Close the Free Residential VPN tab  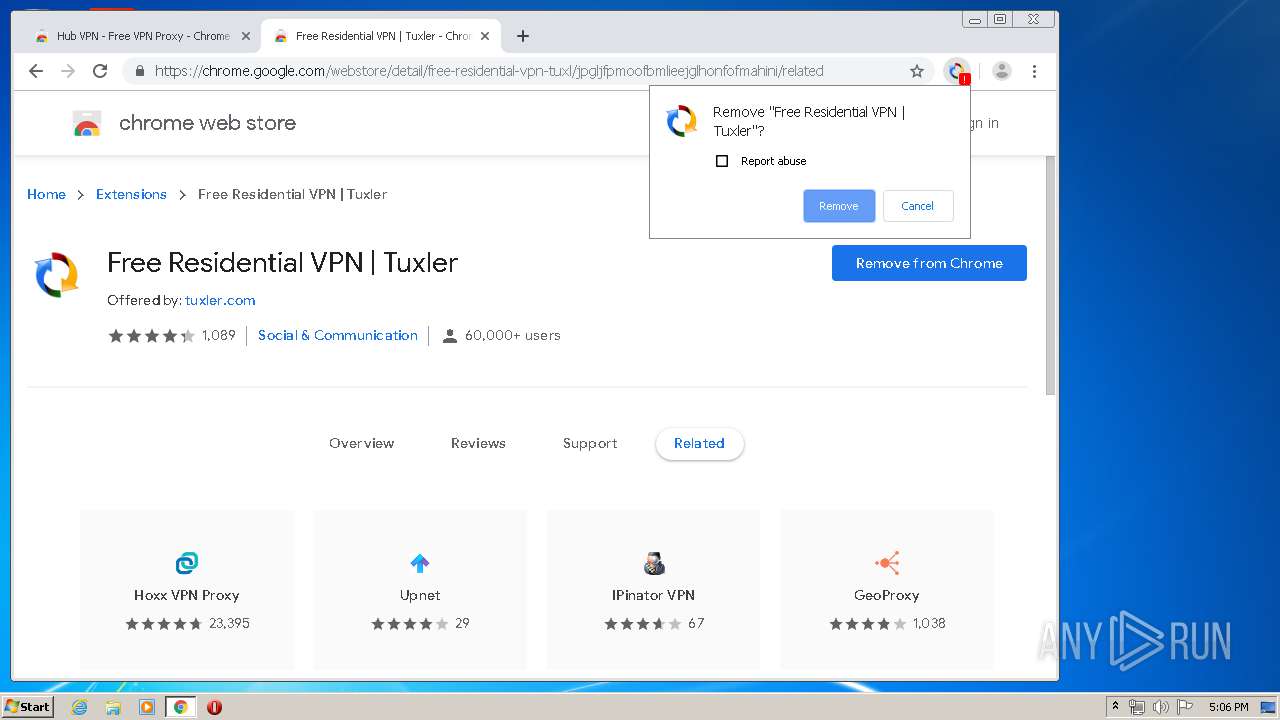pos(485,36)
